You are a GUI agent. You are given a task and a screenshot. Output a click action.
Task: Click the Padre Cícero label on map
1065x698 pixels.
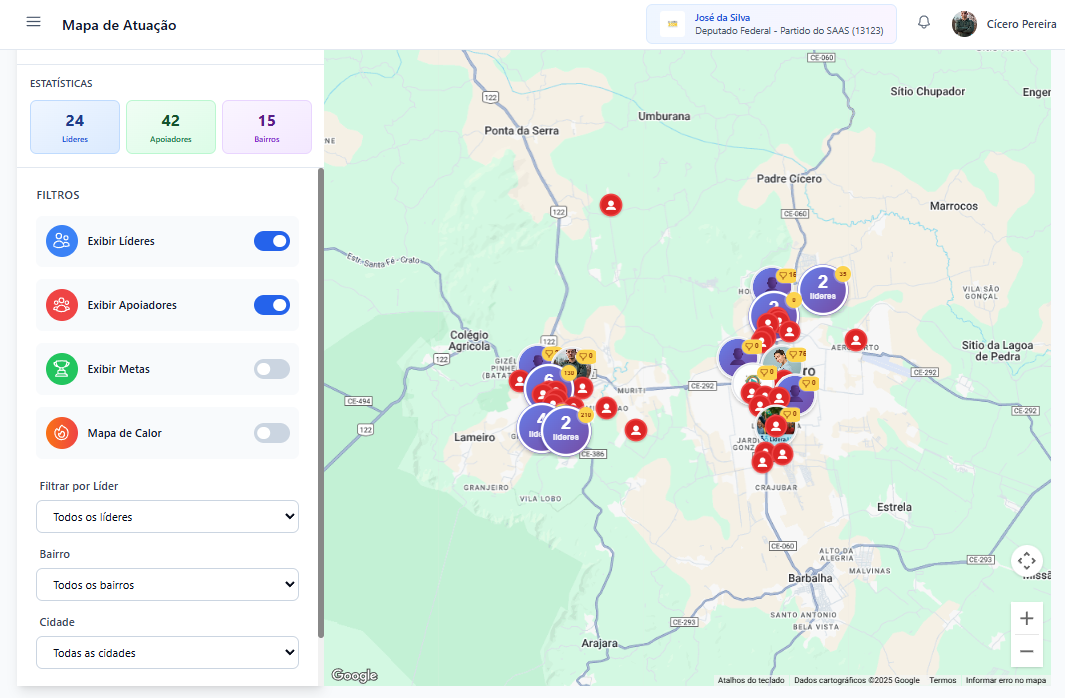point(789,179)
